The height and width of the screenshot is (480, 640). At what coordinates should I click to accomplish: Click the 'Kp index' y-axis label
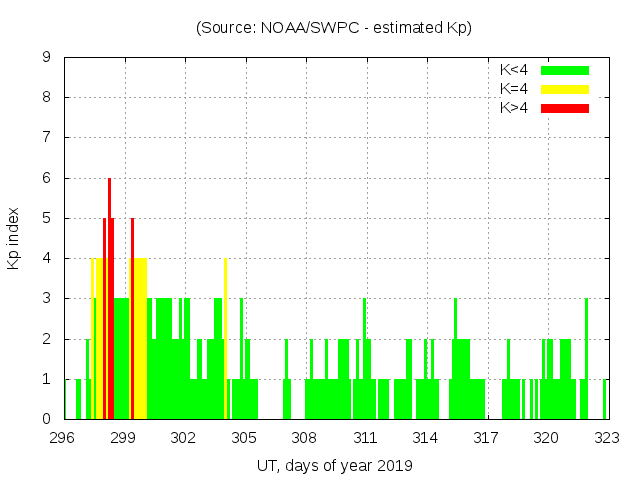(x=14, y=238)
